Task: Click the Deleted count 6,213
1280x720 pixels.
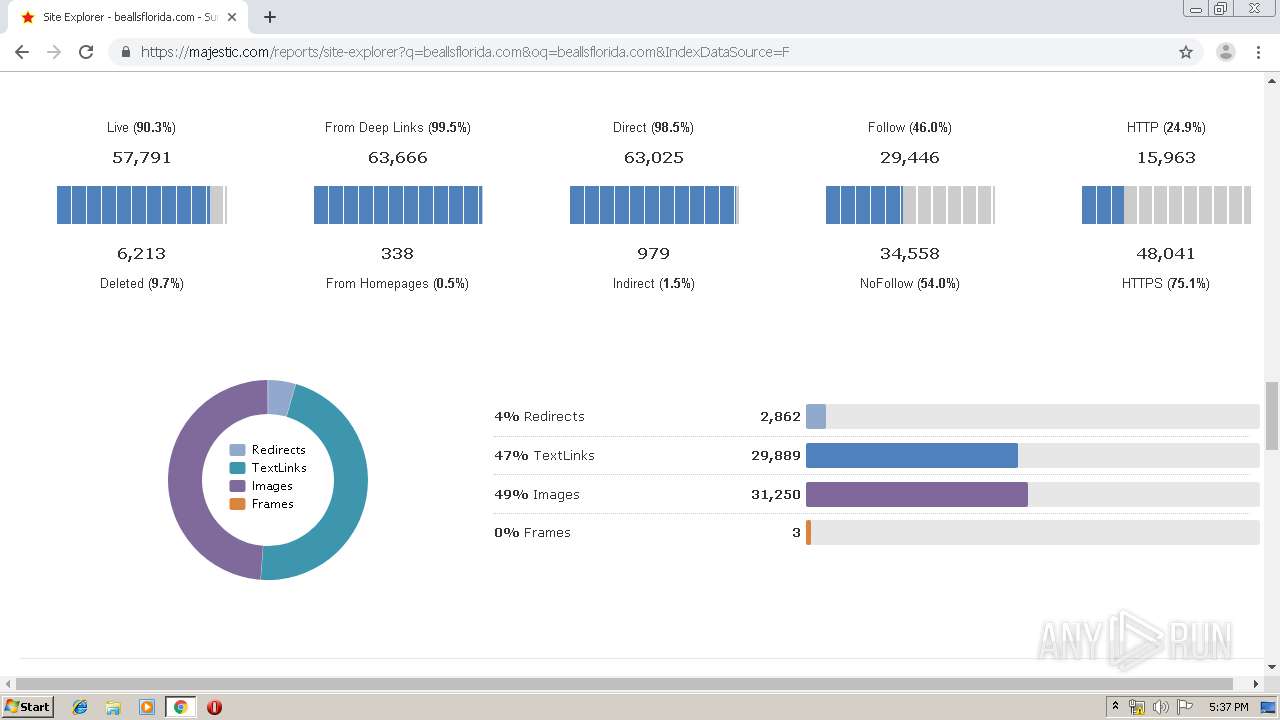Action: (142, 253)
